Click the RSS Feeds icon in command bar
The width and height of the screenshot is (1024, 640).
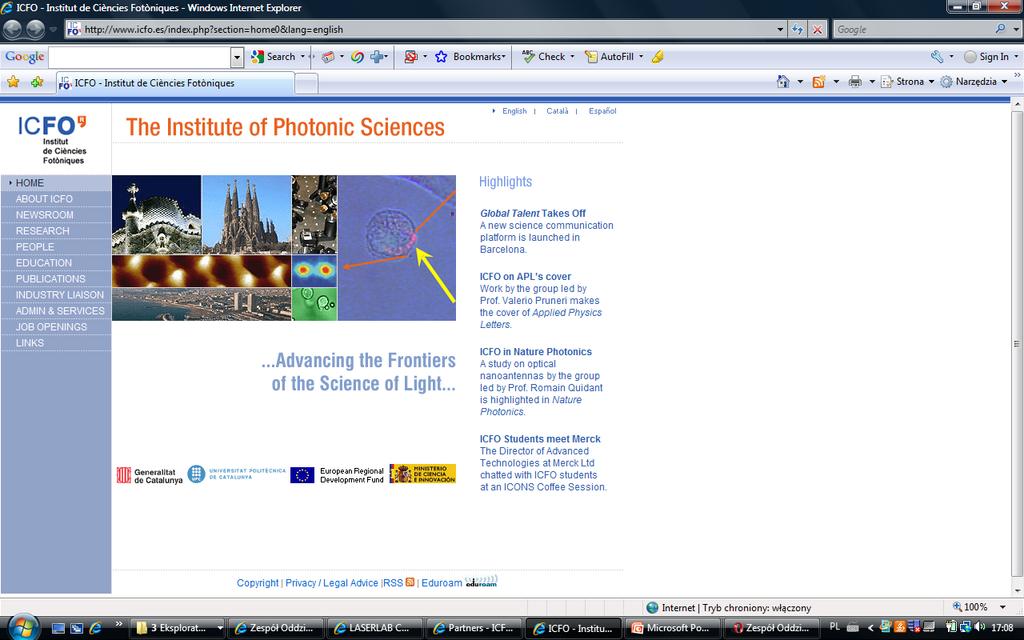tap(818, 82)
